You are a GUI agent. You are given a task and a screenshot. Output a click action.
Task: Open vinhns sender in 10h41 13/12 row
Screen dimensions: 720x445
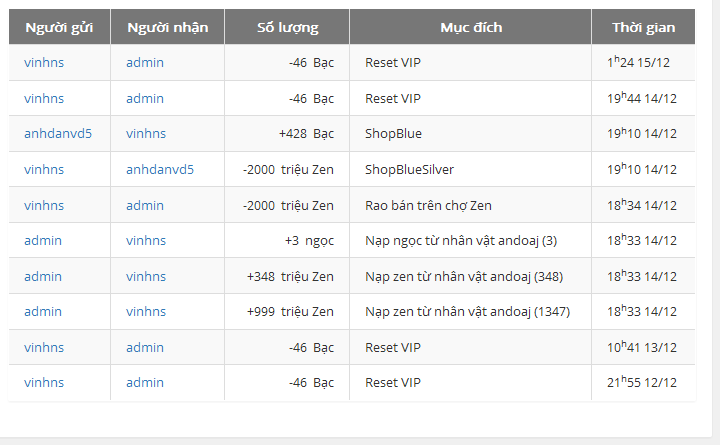click(44, 348)
